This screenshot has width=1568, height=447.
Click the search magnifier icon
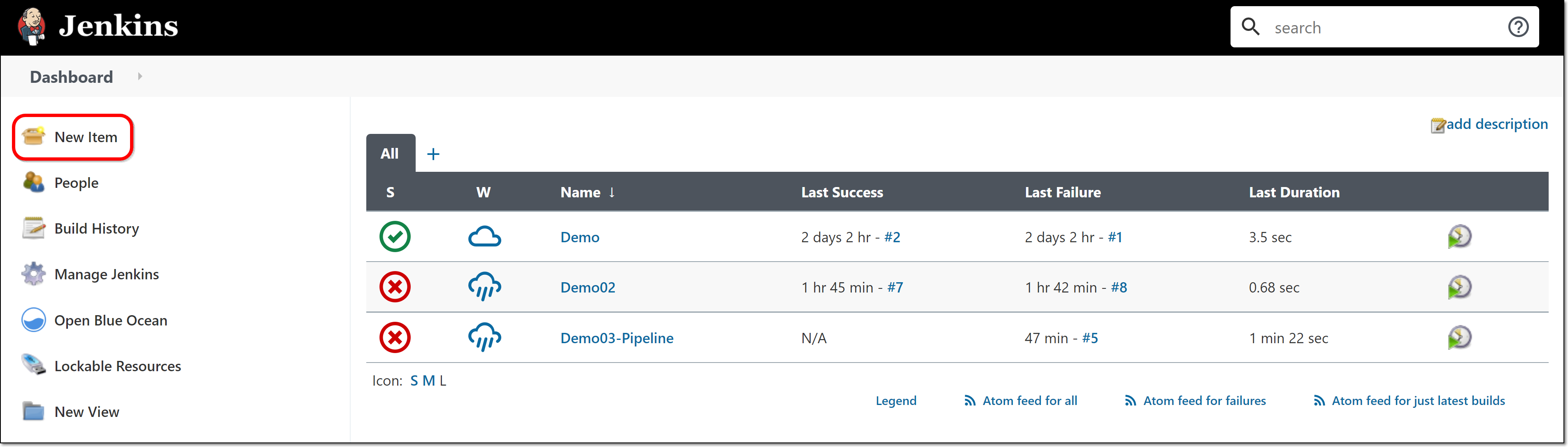click(1250, 26)
